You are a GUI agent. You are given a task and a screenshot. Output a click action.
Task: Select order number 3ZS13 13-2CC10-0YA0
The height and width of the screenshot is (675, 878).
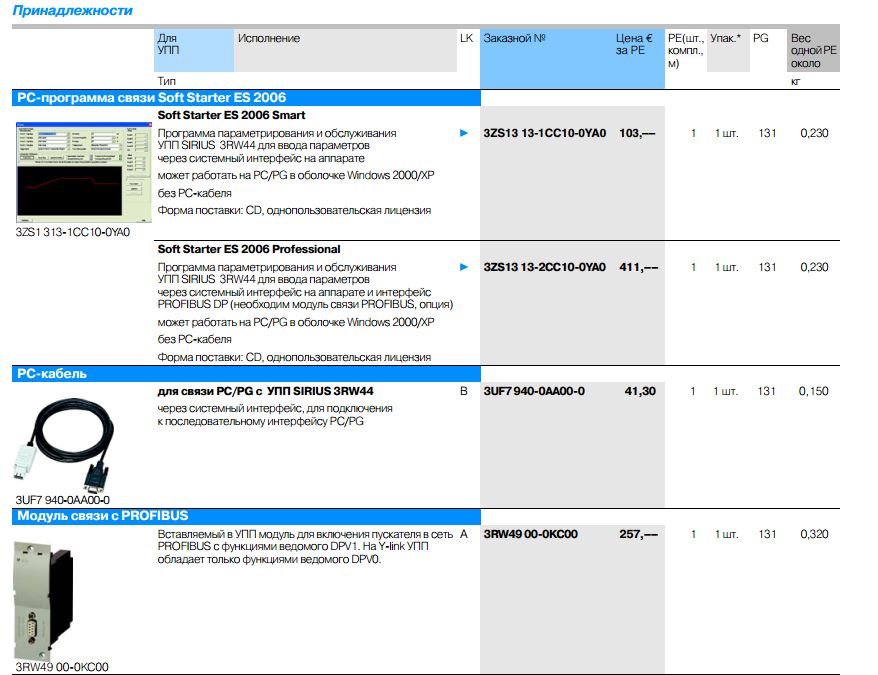pyautogui.click(x=545, y=267)
